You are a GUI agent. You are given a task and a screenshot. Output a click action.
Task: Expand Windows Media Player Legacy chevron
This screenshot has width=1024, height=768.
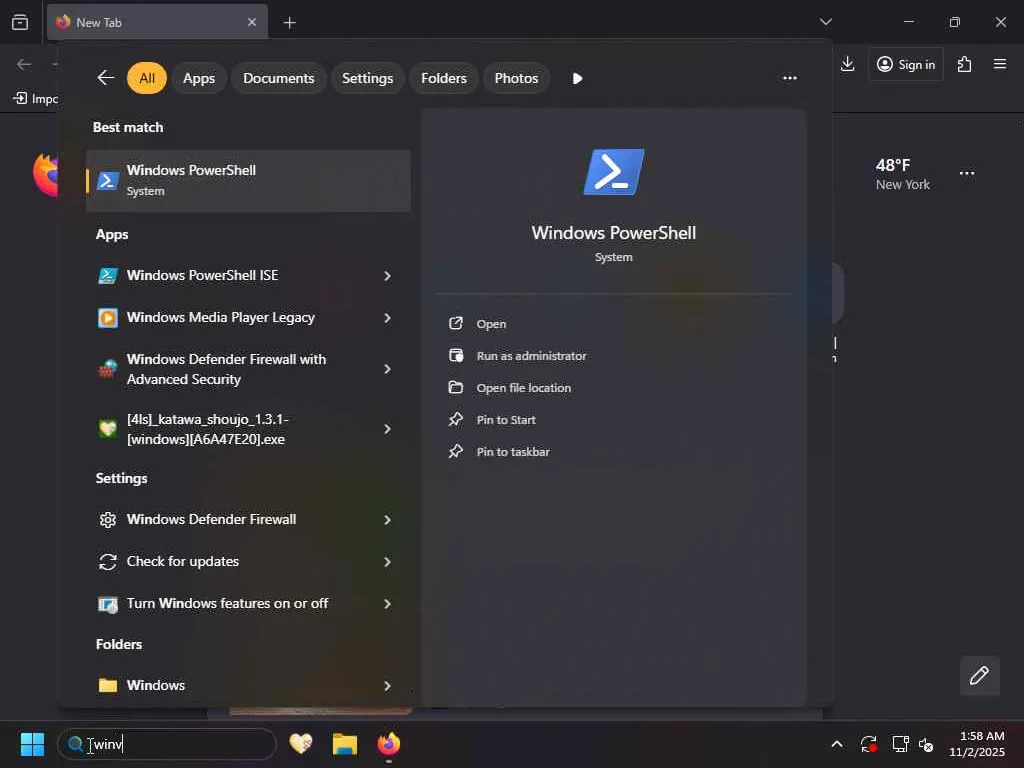click(x=387, y=317)
